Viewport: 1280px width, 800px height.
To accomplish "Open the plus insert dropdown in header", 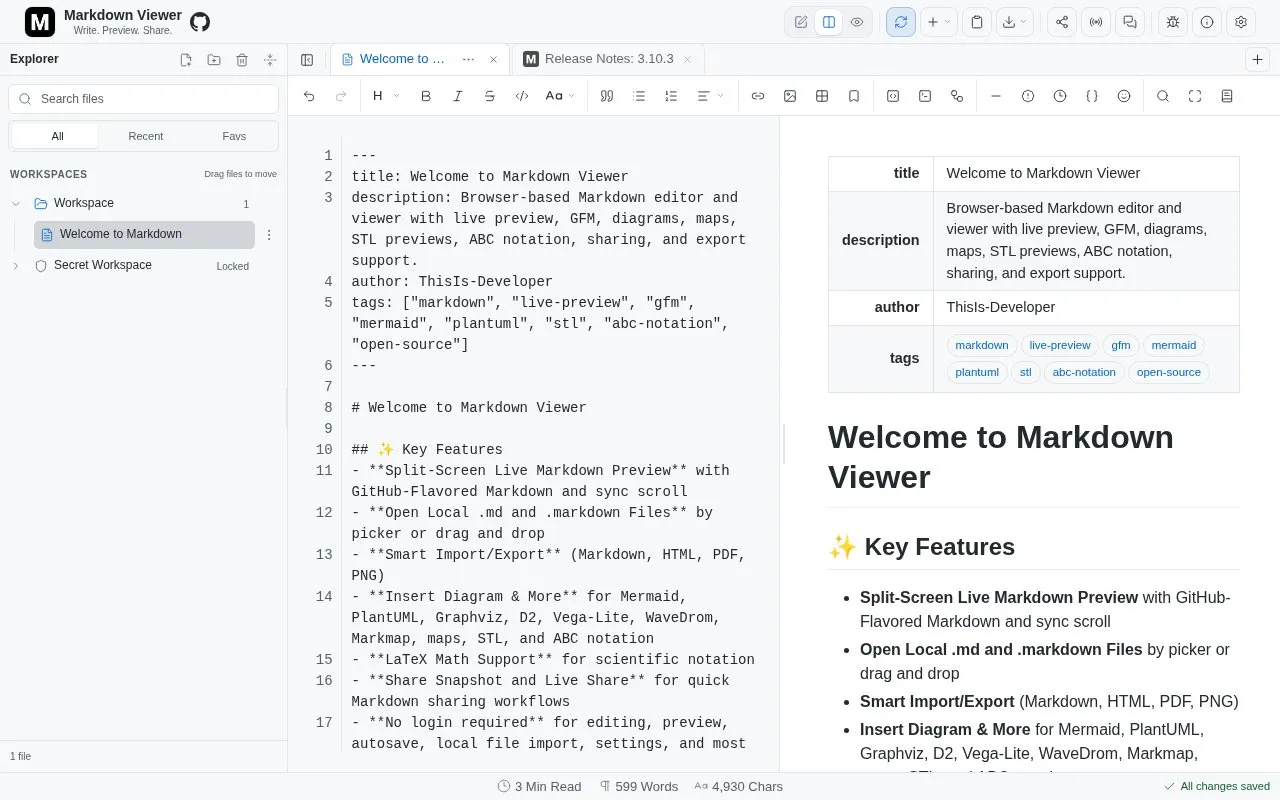I will point(938,22).
